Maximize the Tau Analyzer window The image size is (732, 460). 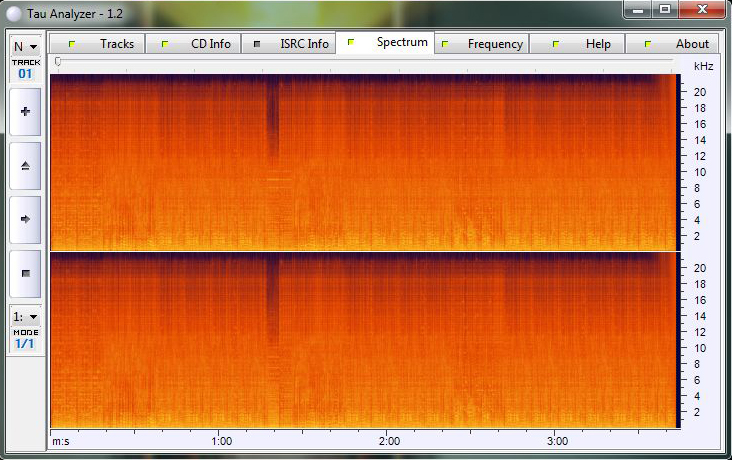(665, 9)
